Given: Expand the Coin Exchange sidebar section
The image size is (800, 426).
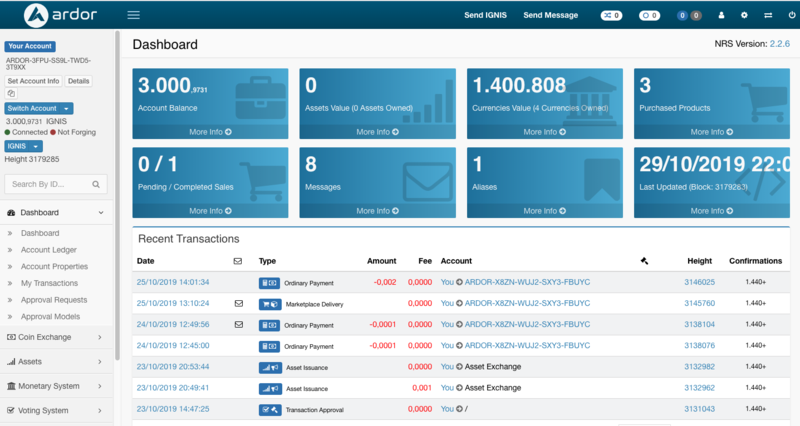Looking at the screenshot, I should pos(58,337).
